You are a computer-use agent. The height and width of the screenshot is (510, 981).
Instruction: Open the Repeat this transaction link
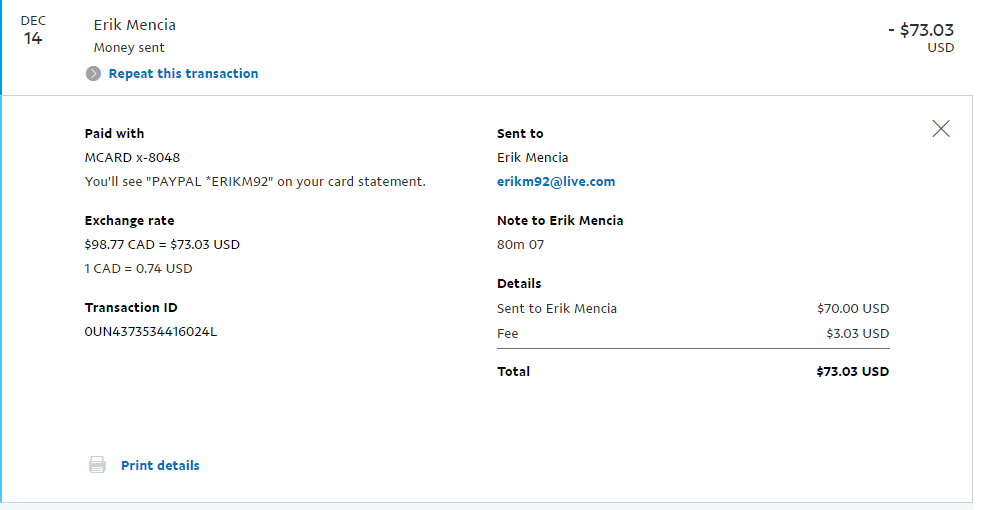click(183, 74)
